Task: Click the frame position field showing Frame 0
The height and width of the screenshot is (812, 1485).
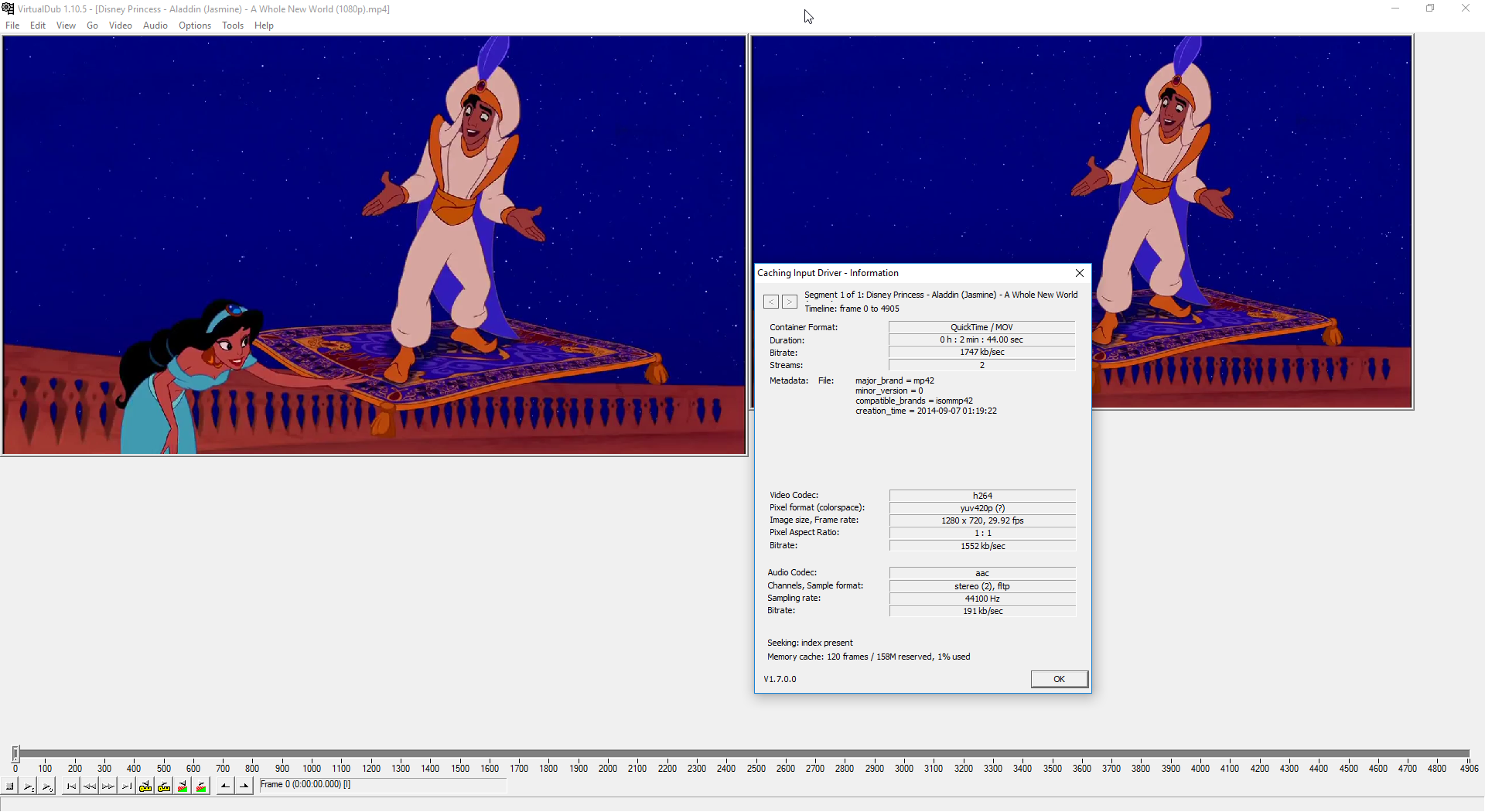Action: click(383, 785)
